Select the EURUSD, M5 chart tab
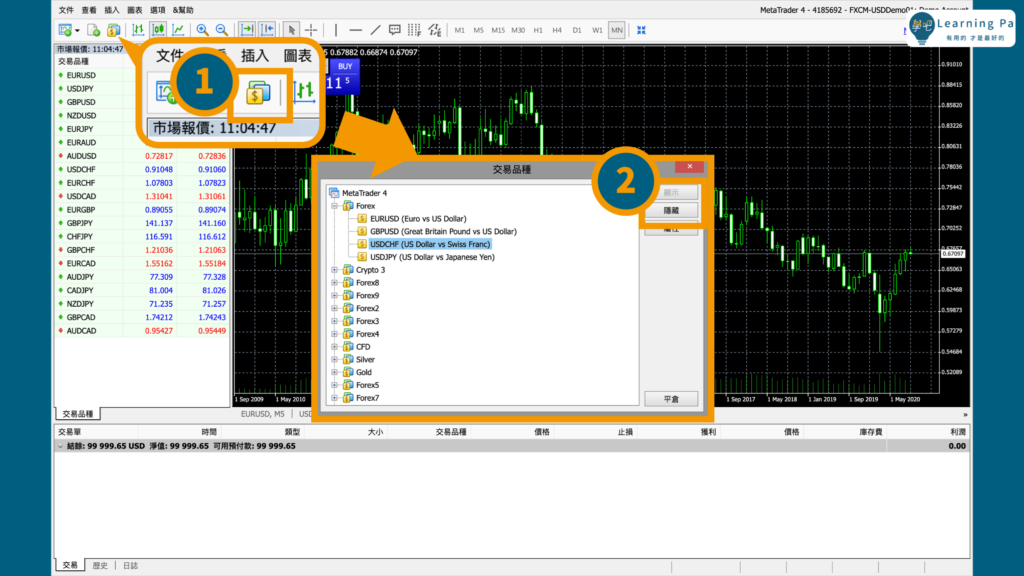1024x576 pixels. (263, 414)
